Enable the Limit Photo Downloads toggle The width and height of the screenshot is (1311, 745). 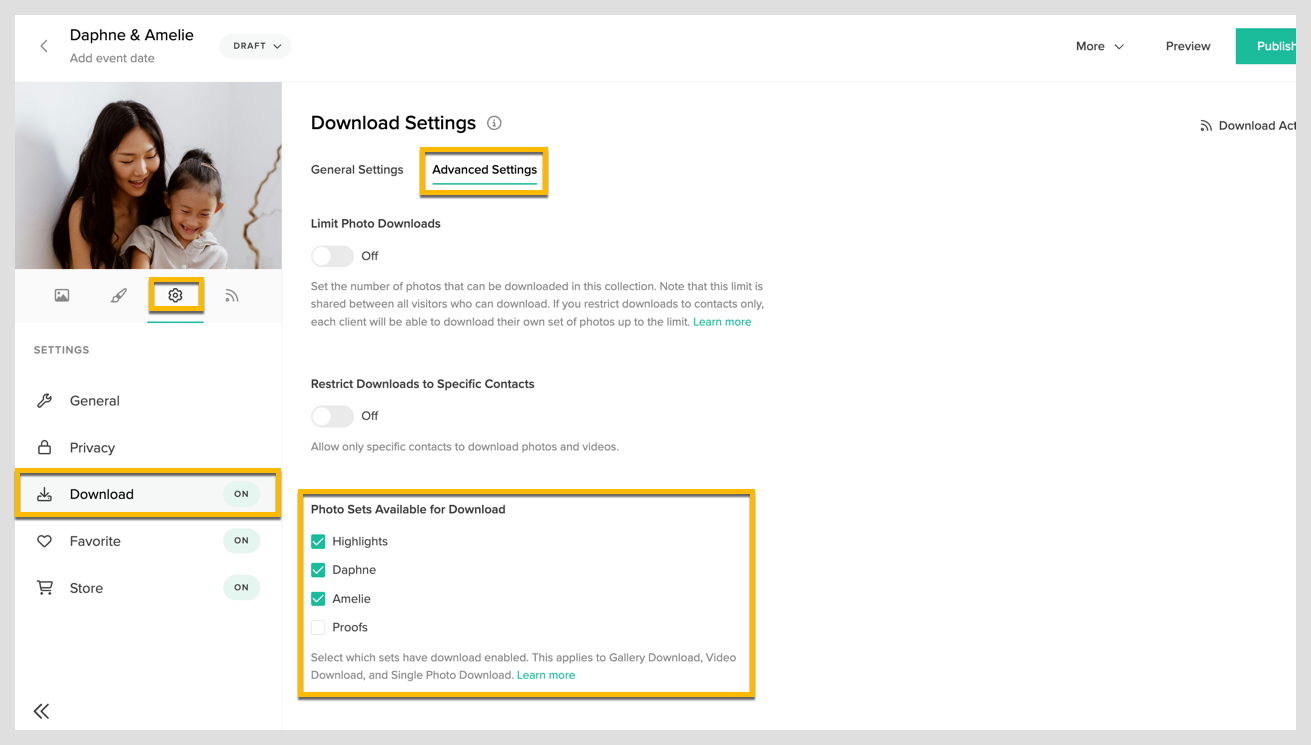[332, 256]
